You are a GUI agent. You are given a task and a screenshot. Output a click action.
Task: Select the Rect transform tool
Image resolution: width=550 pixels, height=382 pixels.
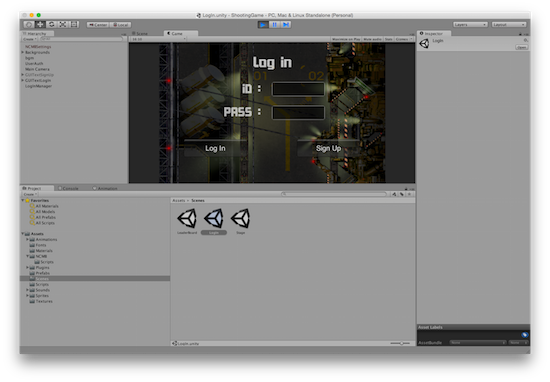pos(74,25)
